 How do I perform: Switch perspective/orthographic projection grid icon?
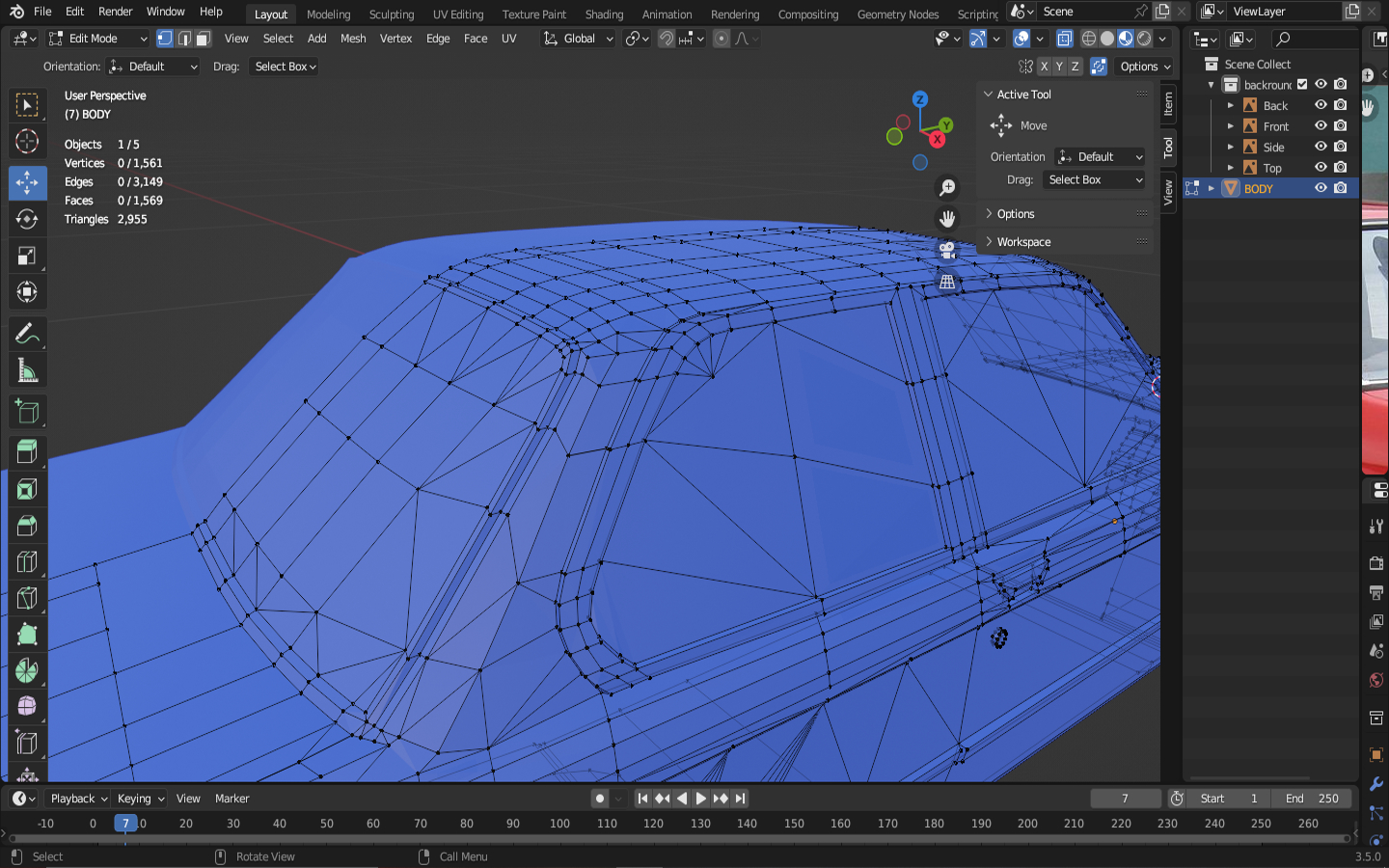[x=947, y=283]
